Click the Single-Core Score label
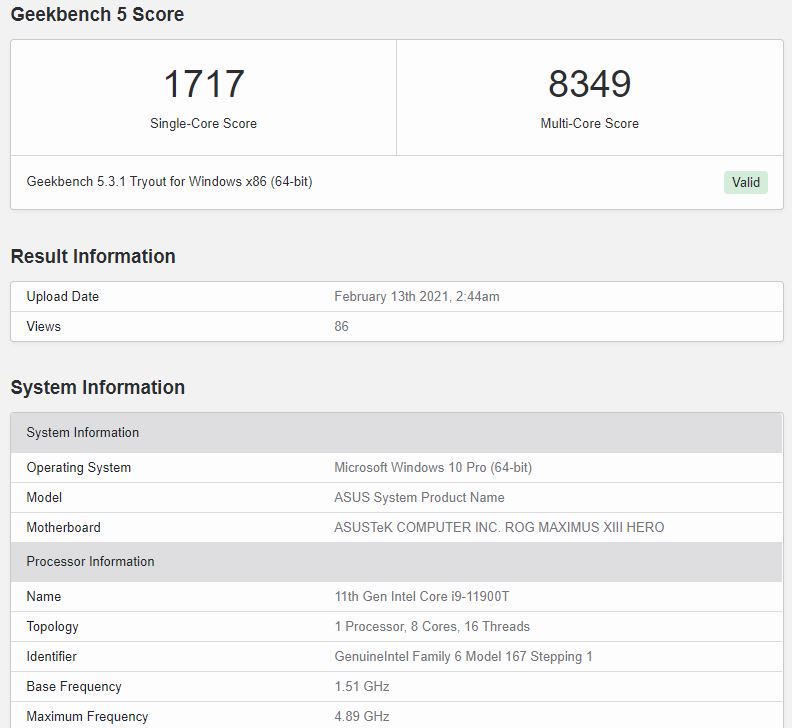 click(204, 123)
